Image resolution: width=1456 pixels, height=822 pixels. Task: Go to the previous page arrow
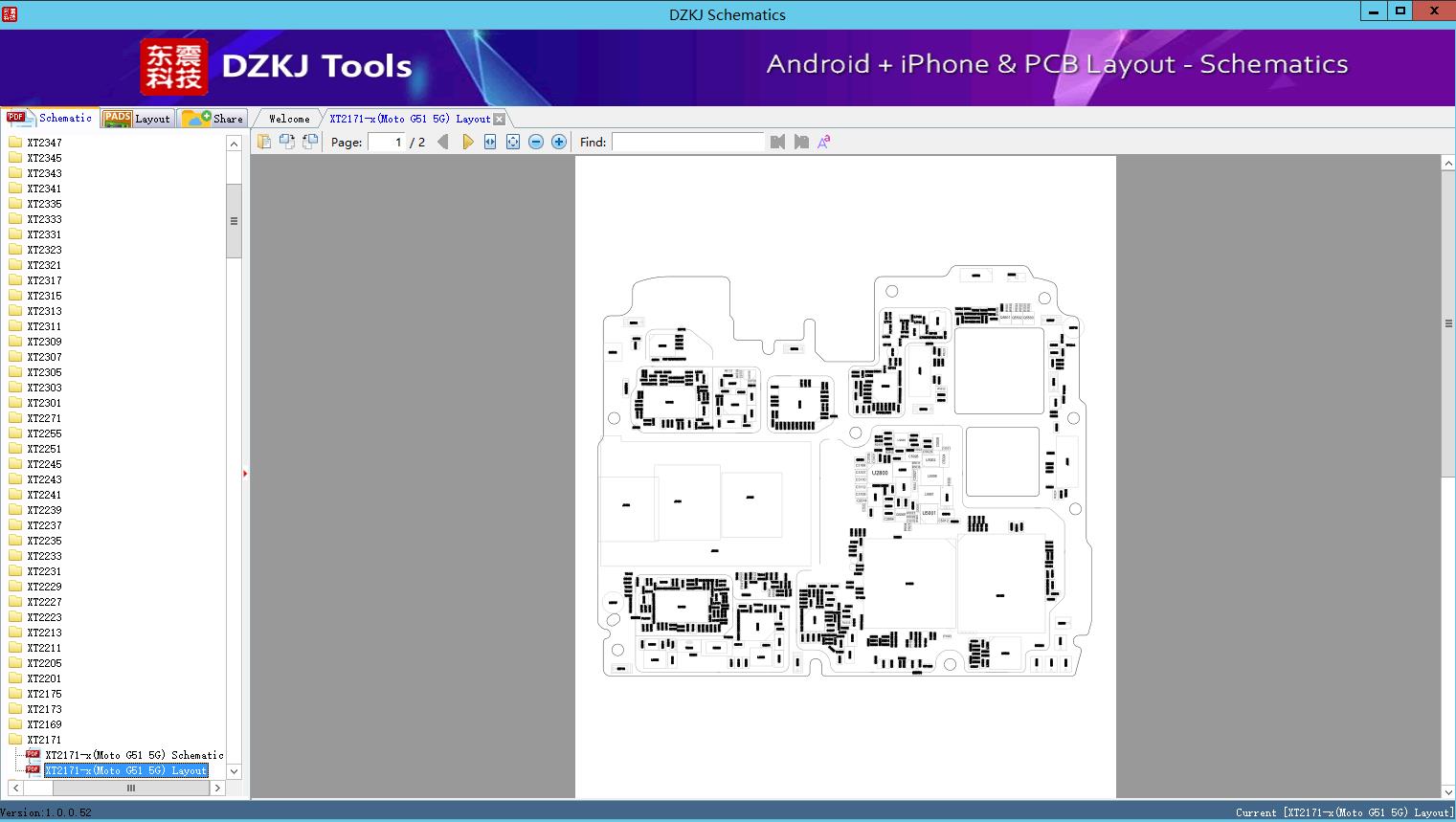[442, 142]
